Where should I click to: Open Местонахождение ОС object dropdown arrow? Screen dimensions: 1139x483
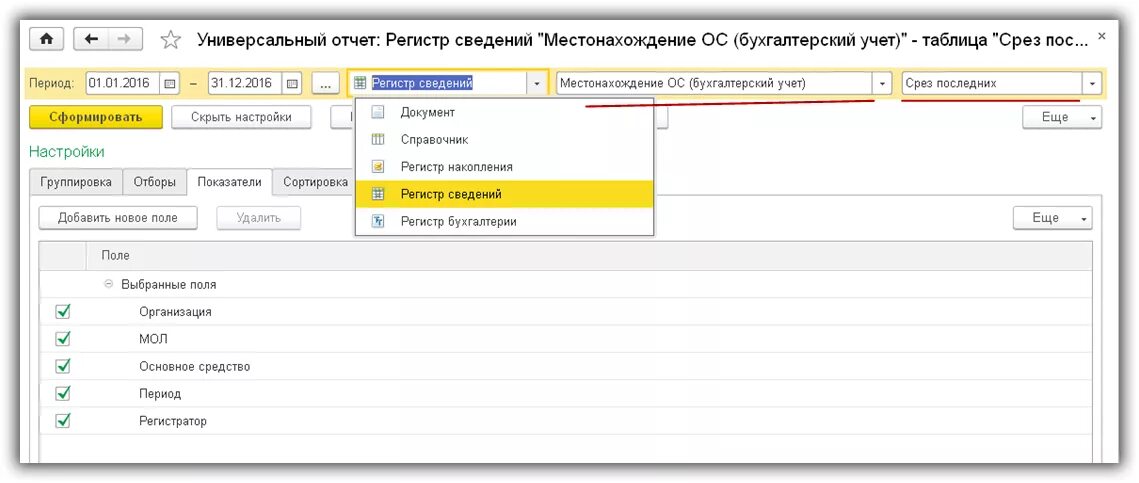point(883,84)
